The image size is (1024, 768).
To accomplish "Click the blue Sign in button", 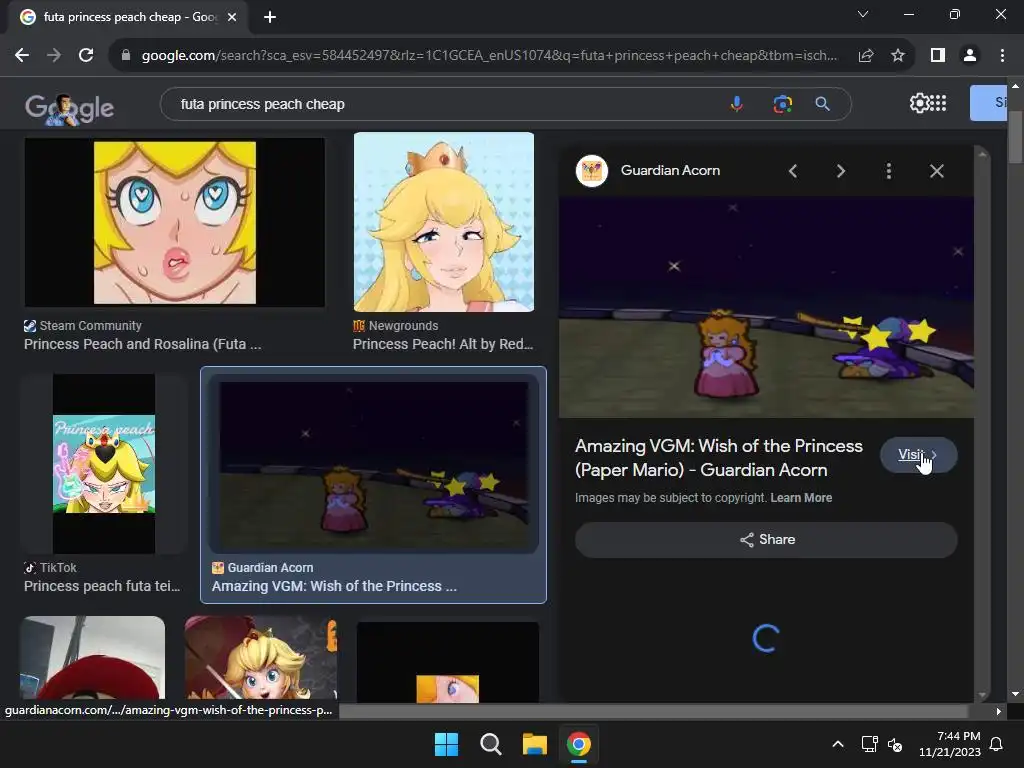I will (x=988, y=103).
